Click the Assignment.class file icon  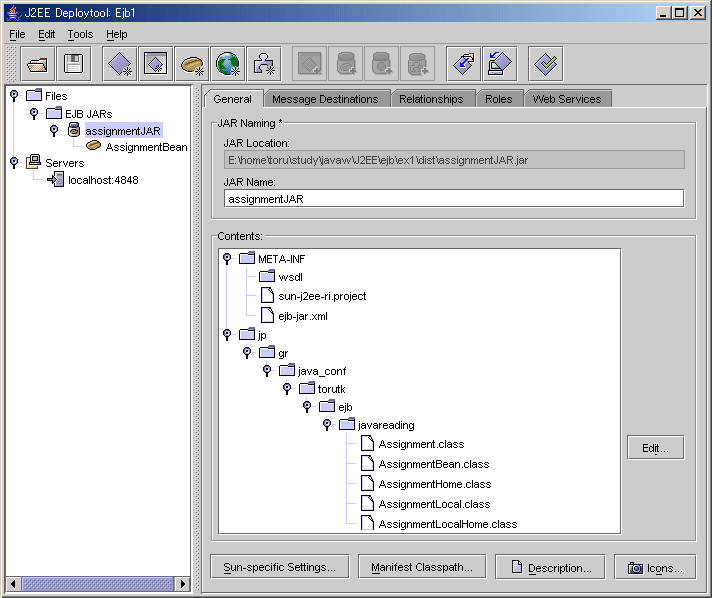click(x=367, y=443)
